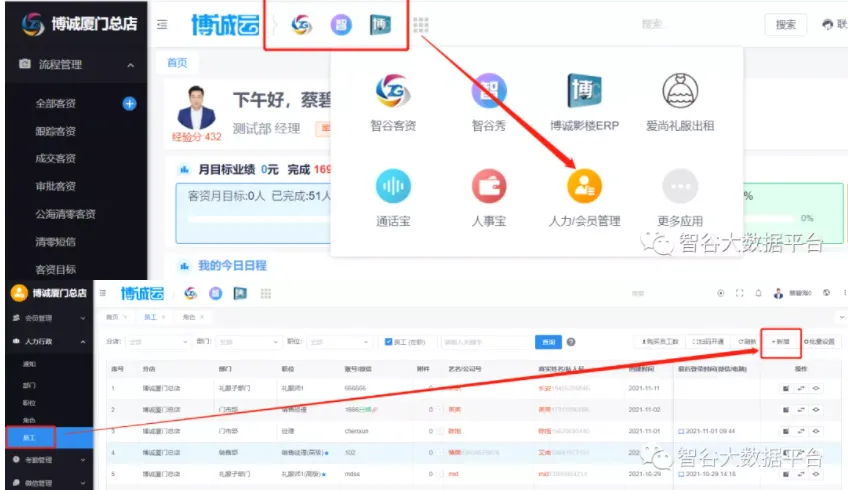
Task: Collapse the 流程管理 sidebar section
Action: 131,65
